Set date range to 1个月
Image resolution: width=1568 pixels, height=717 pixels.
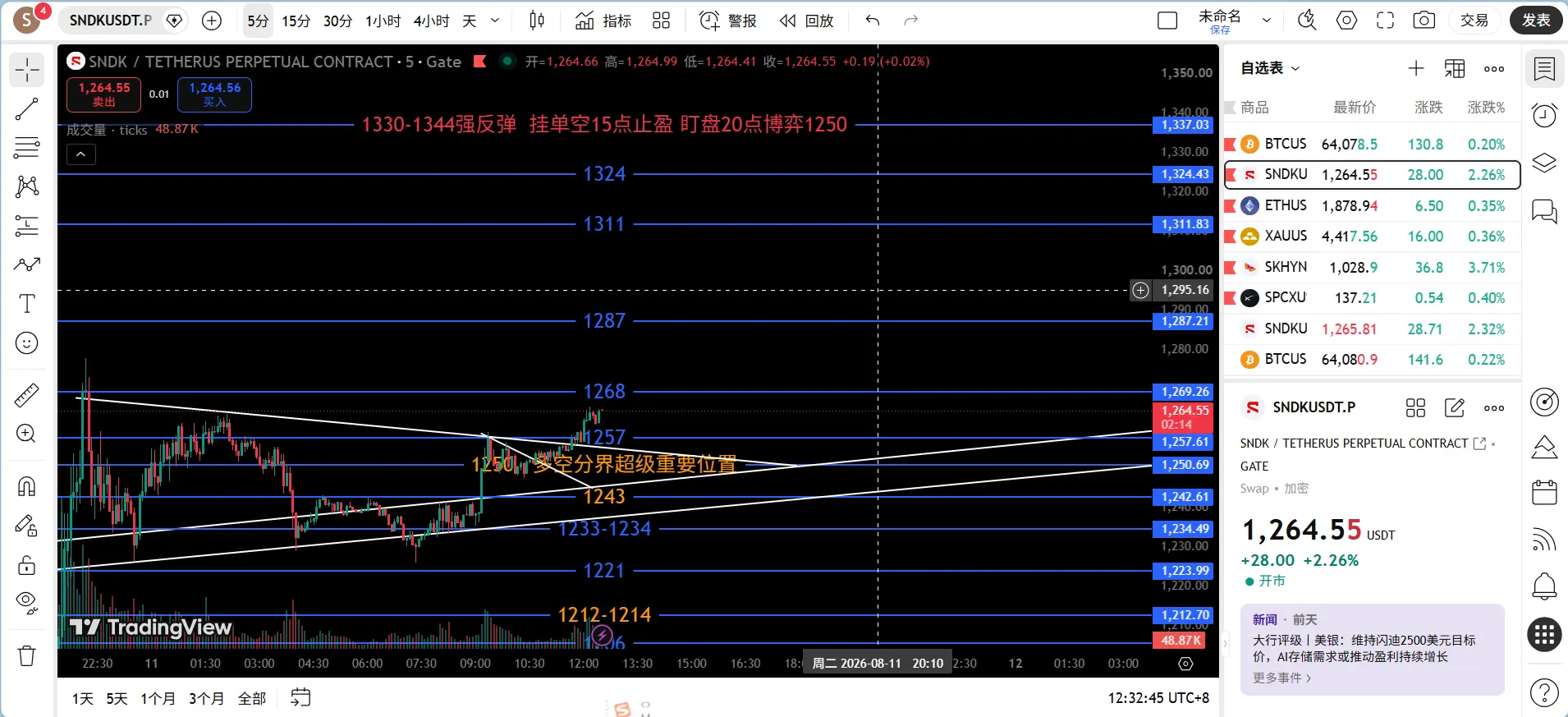(x=158, y=698)
